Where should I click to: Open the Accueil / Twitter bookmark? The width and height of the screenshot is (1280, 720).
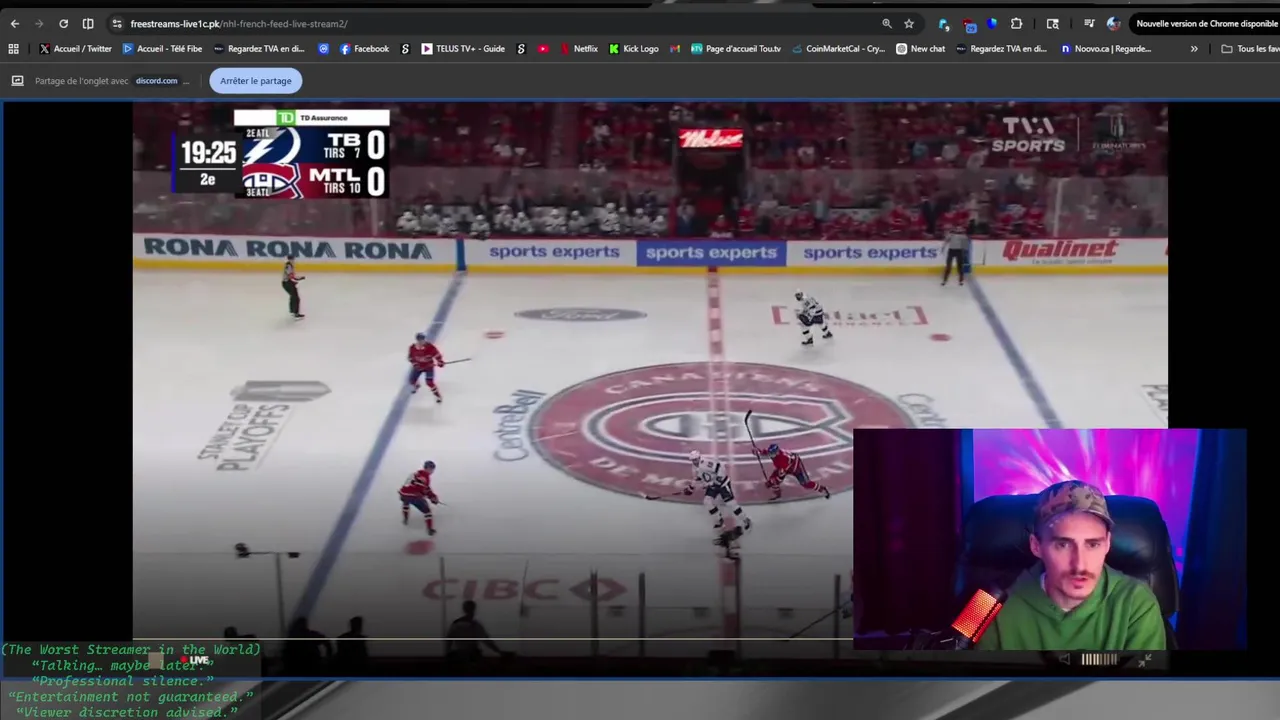(x=75, y=48)
